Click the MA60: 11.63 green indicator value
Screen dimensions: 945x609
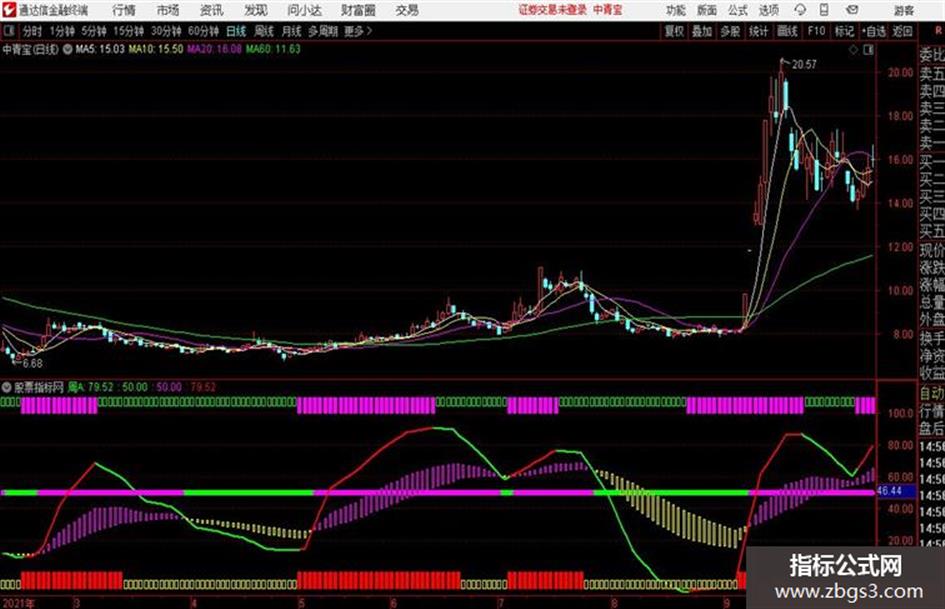[x=273, y=49]
